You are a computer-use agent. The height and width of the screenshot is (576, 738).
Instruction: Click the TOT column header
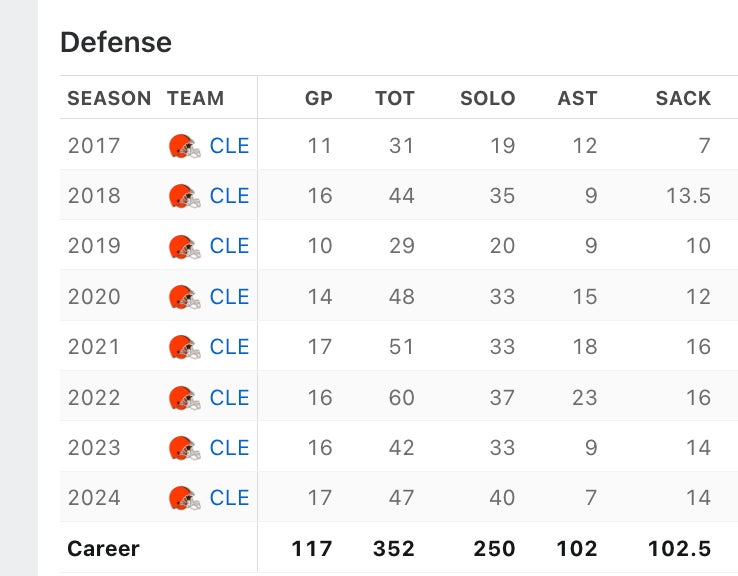pos(394,98)
